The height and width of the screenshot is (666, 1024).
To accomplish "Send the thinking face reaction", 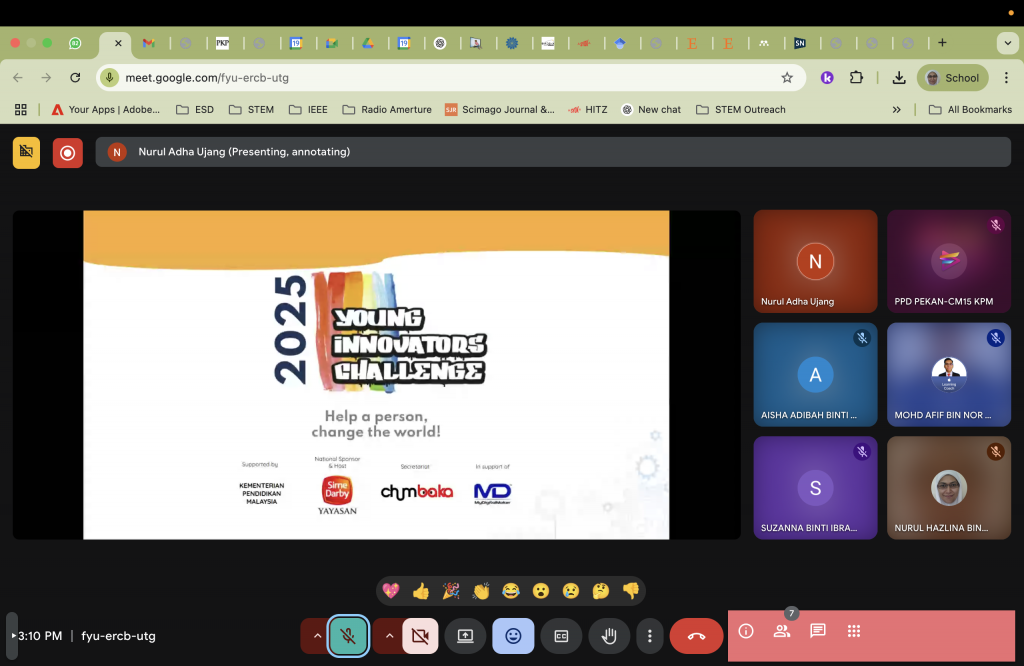I will coord(601,591).
